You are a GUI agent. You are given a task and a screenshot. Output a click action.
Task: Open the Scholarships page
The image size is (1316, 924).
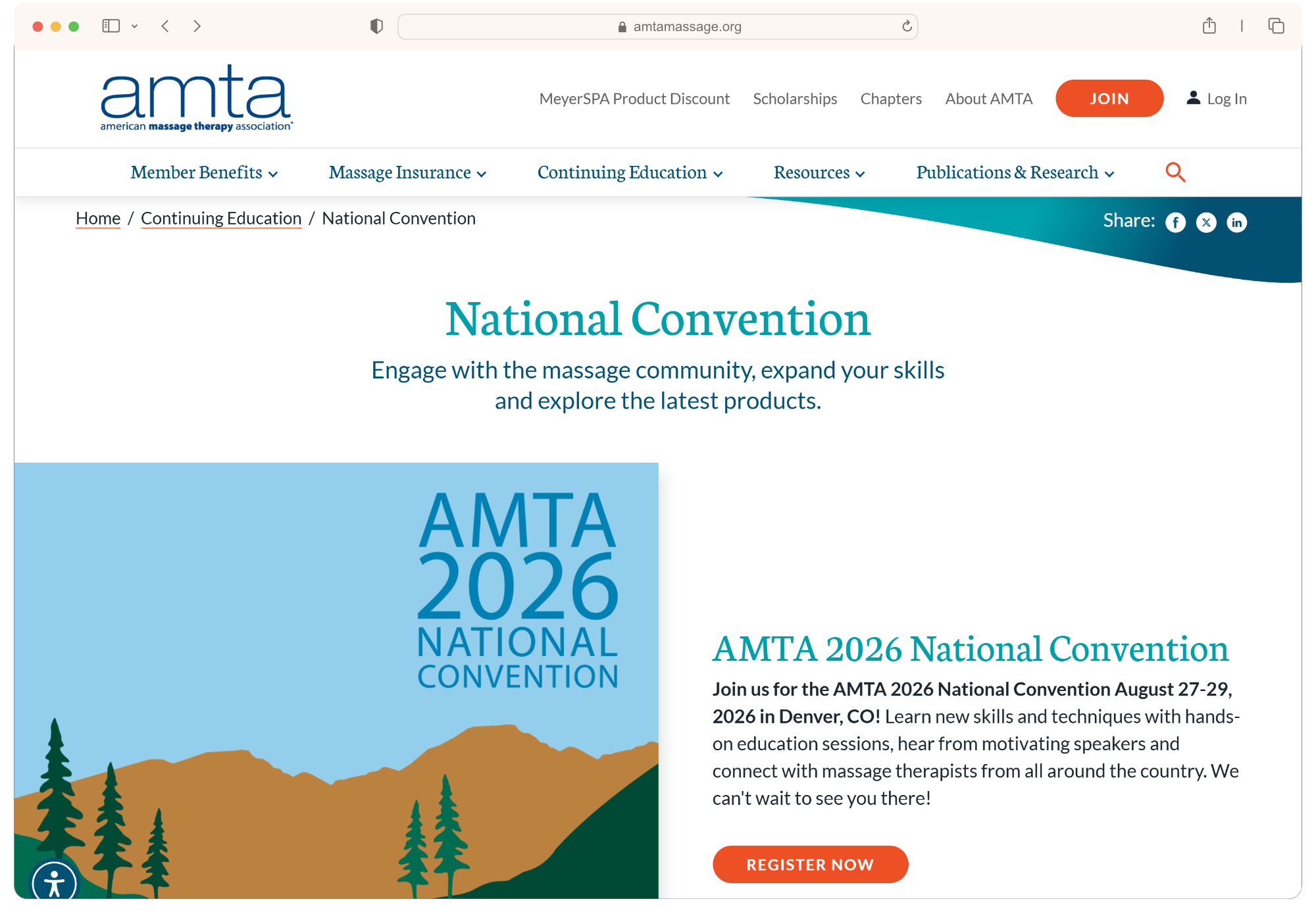tap(795, 99)
